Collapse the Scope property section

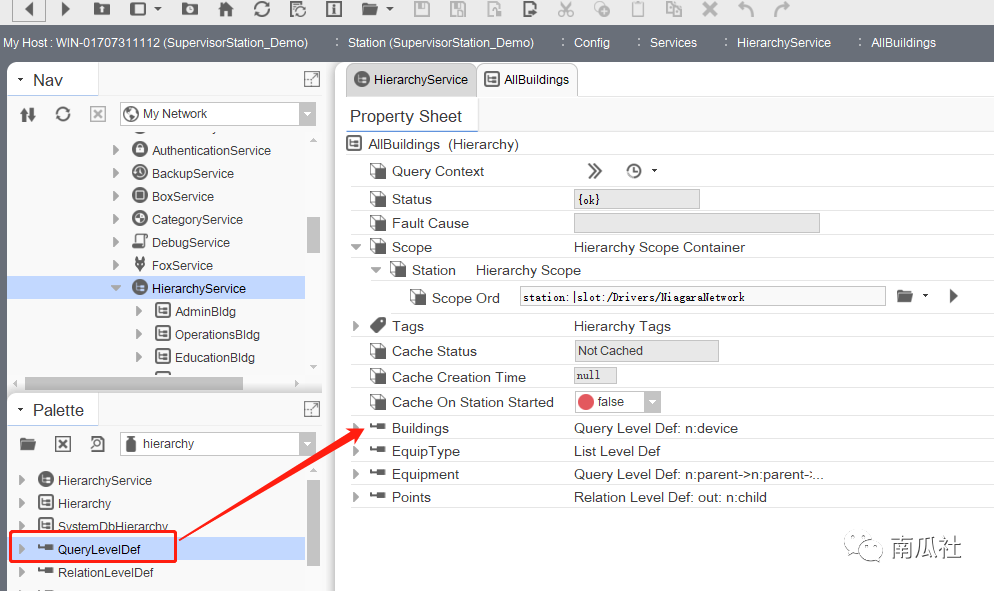click(356, 247)
